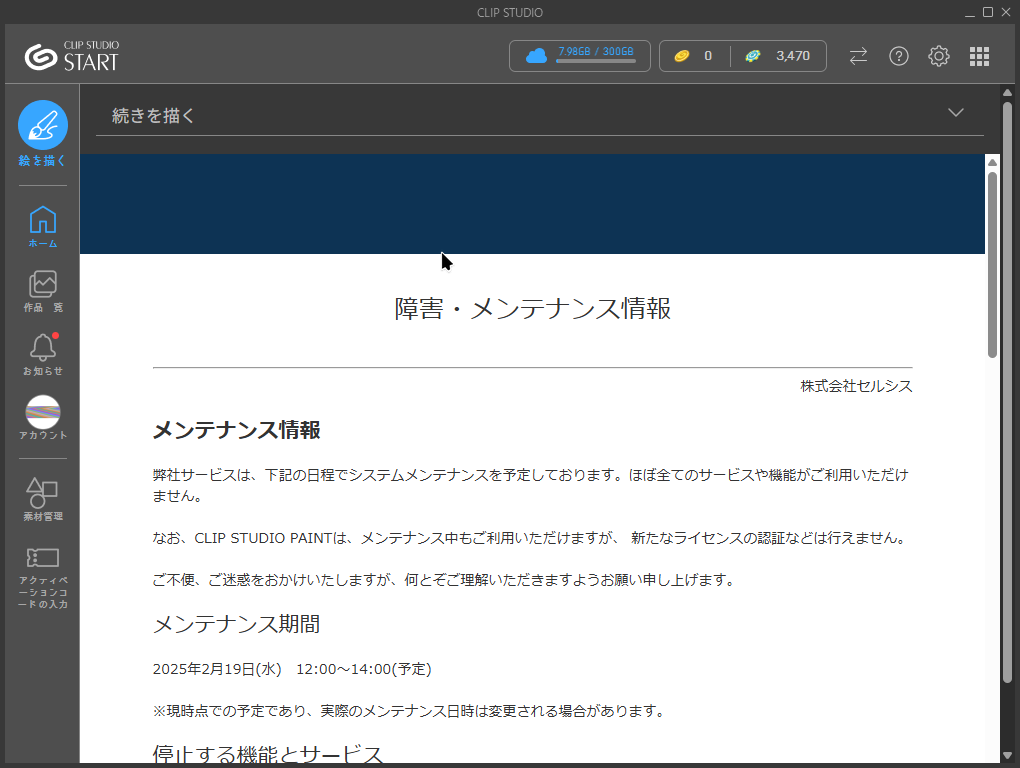This screenshot has width=1020, height=768.
Task: Open activation code entry ticket icon
Action: click(43, 557)
